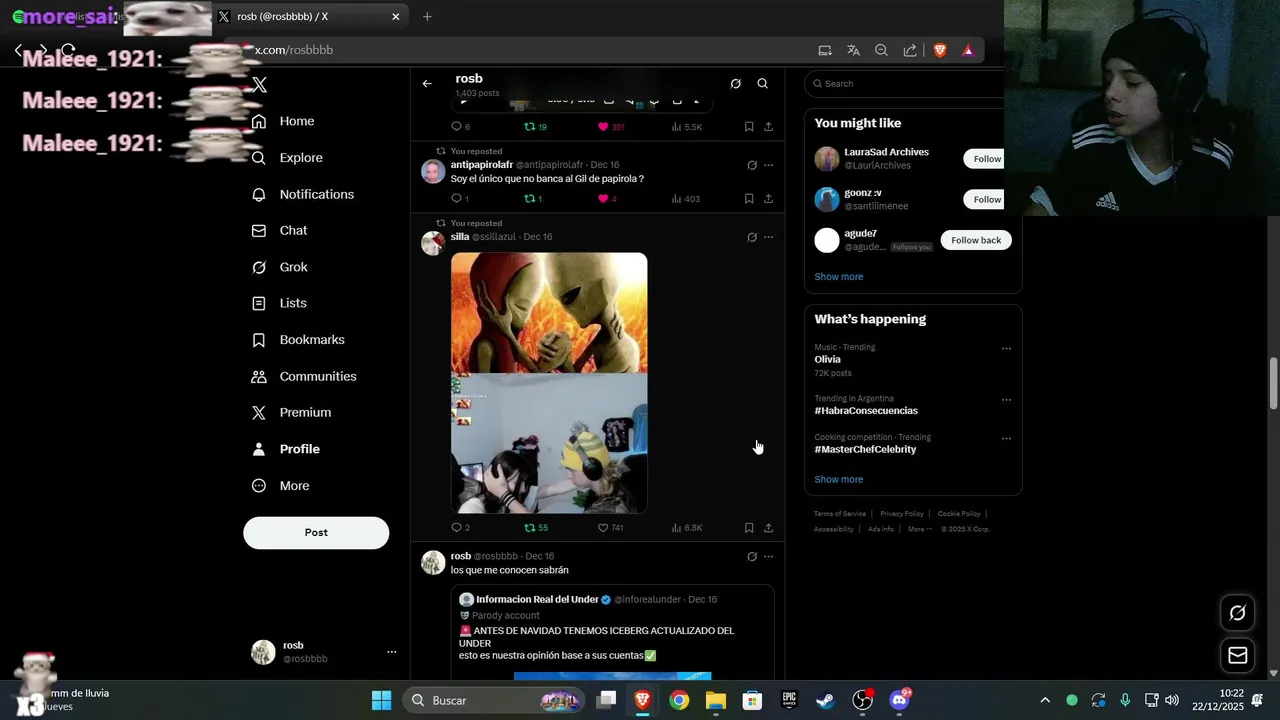
Task: View stats with 403 views
Action: click(685, 199)
